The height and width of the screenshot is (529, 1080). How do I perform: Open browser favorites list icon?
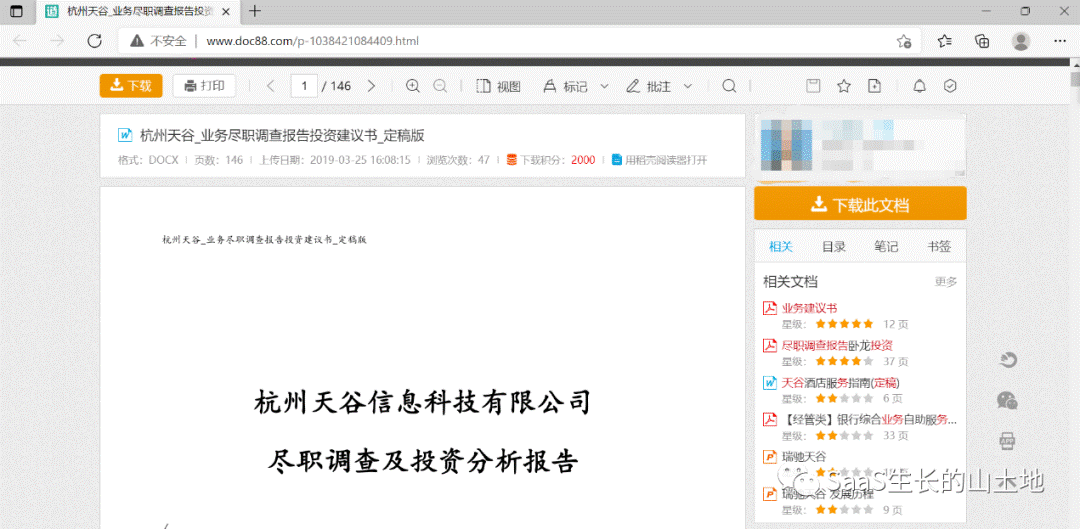point(945,41)
